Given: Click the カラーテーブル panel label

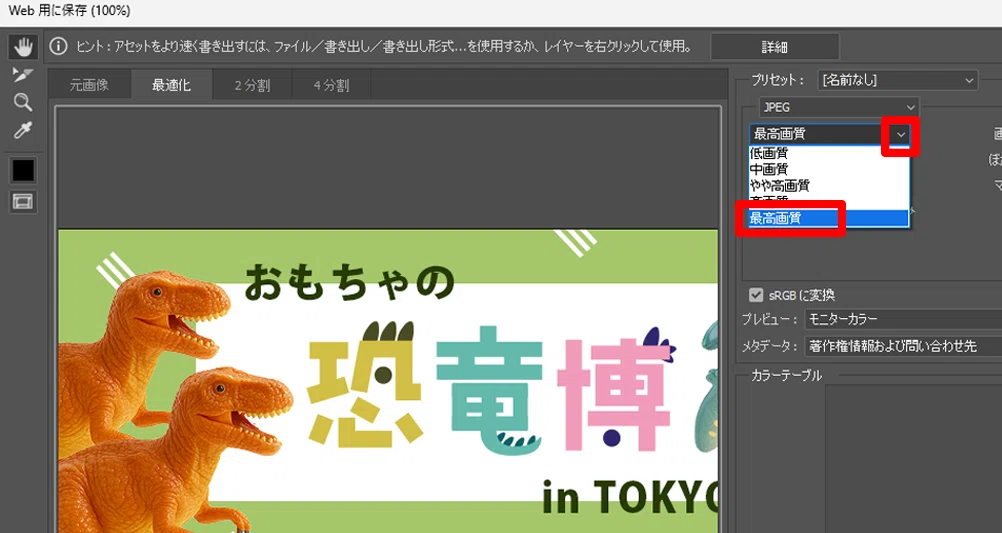Looking at the screenshot, I should pos(786,376).
